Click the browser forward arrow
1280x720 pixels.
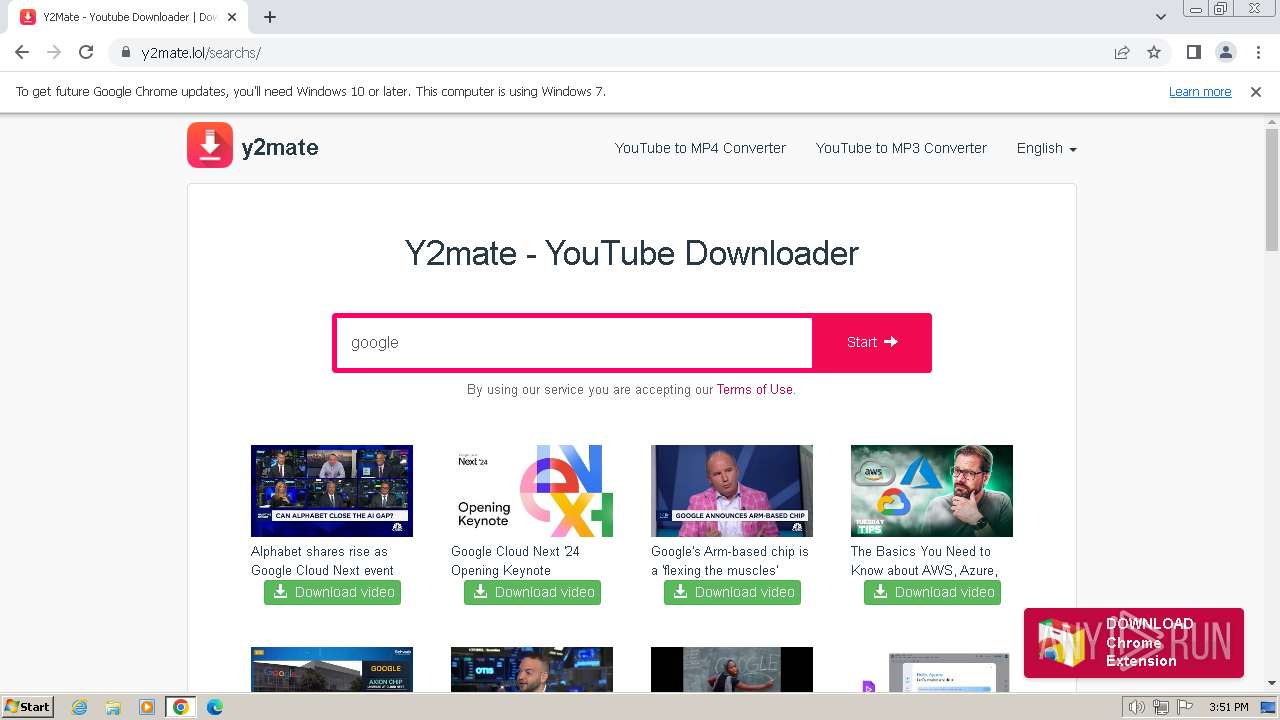[x=54, y=53]
